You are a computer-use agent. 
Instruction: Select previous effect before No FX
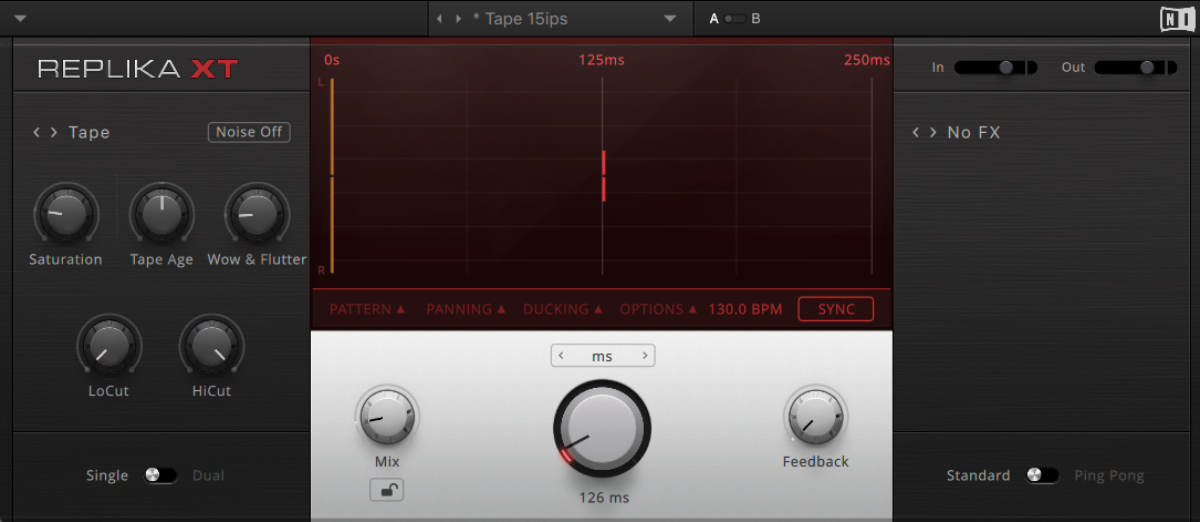(x=917, y=132)
